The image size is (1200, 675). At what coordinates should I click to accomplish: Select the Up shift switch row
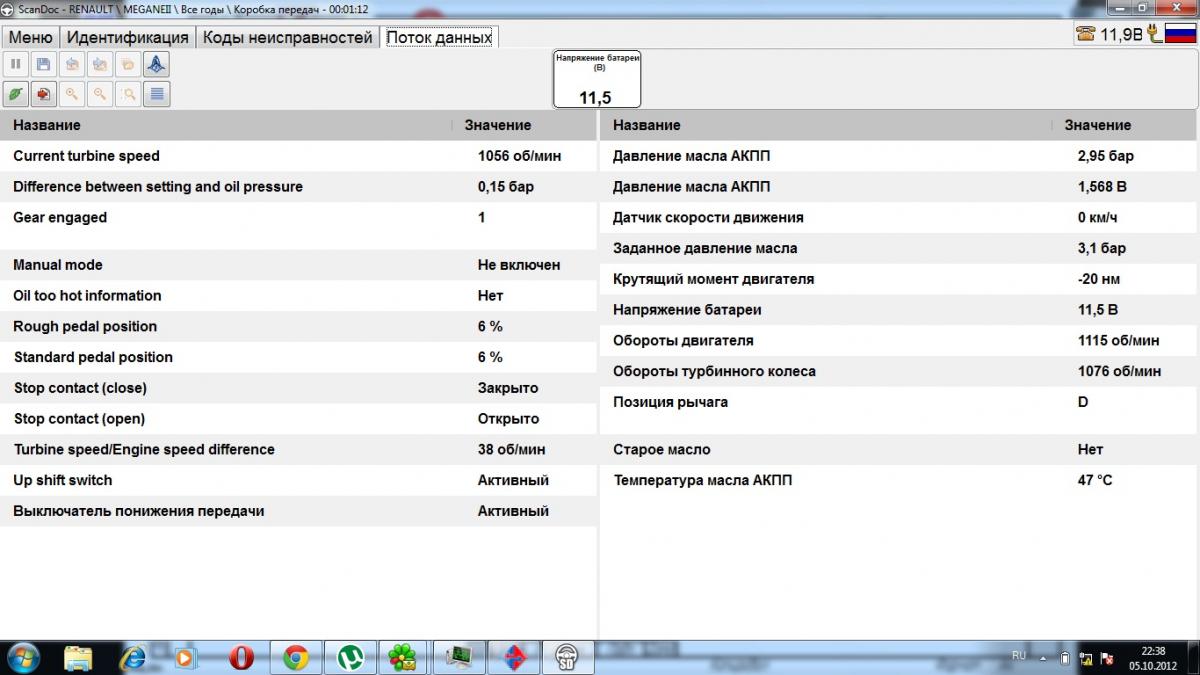tap(298, 481)
